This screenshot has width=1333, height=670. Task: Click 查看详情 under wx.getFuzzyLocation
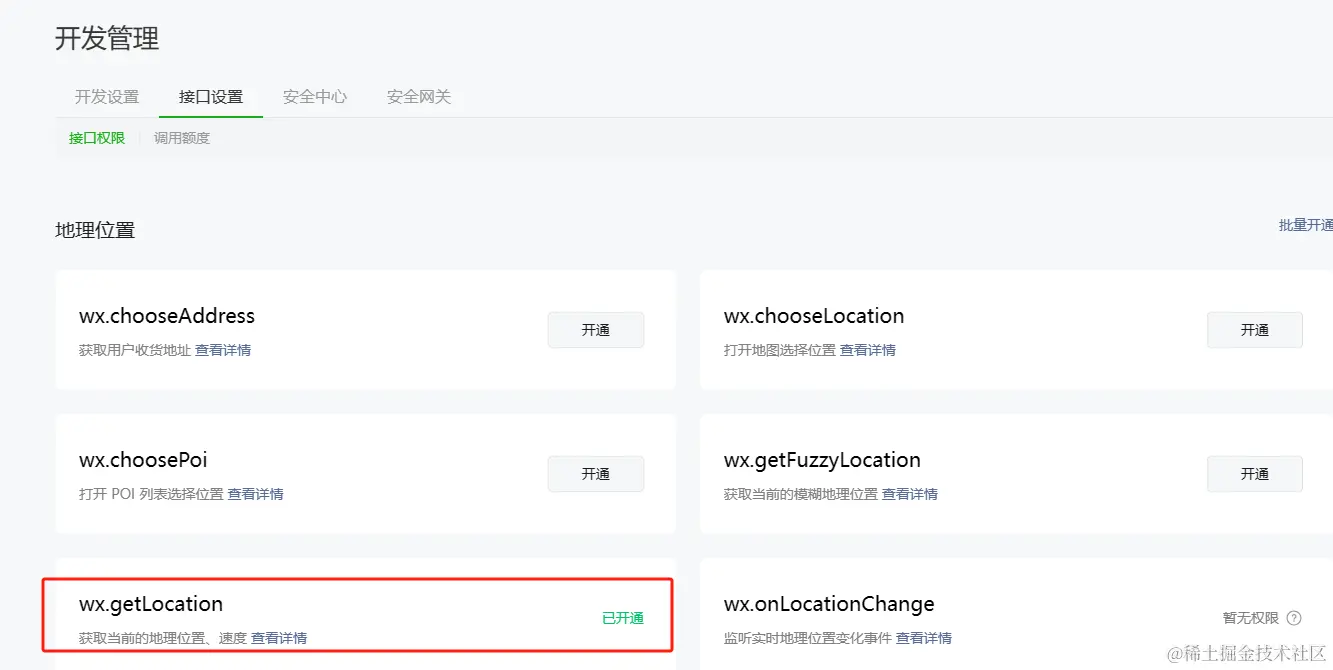pos(910,494)
